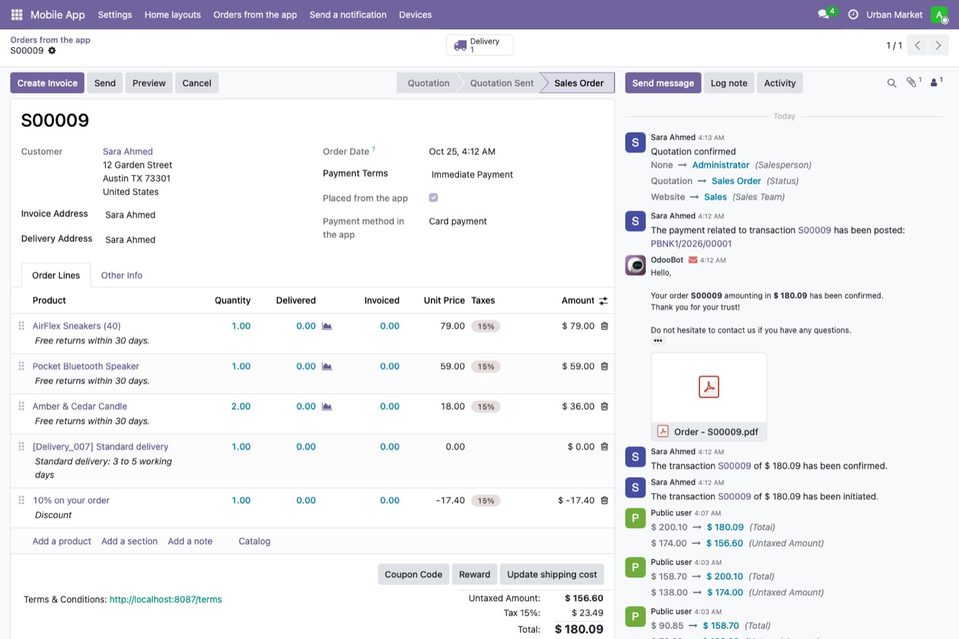Grab drag handle of 10% on your order row
Screen dimensions: 959x639
(x=21, y=500)
